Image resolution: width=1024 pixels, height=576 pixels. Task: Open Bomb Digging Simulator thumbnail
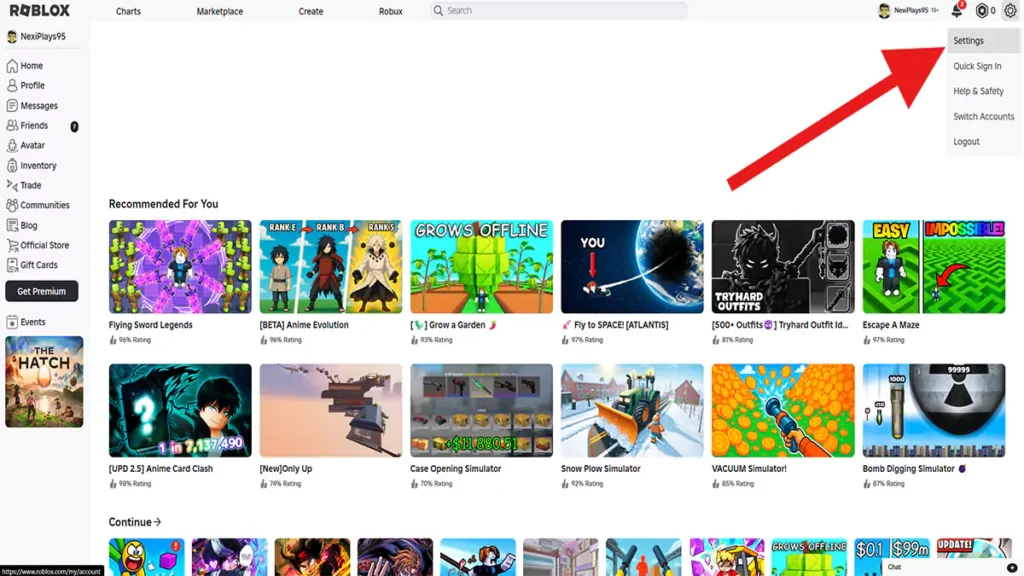coord(934,410)
